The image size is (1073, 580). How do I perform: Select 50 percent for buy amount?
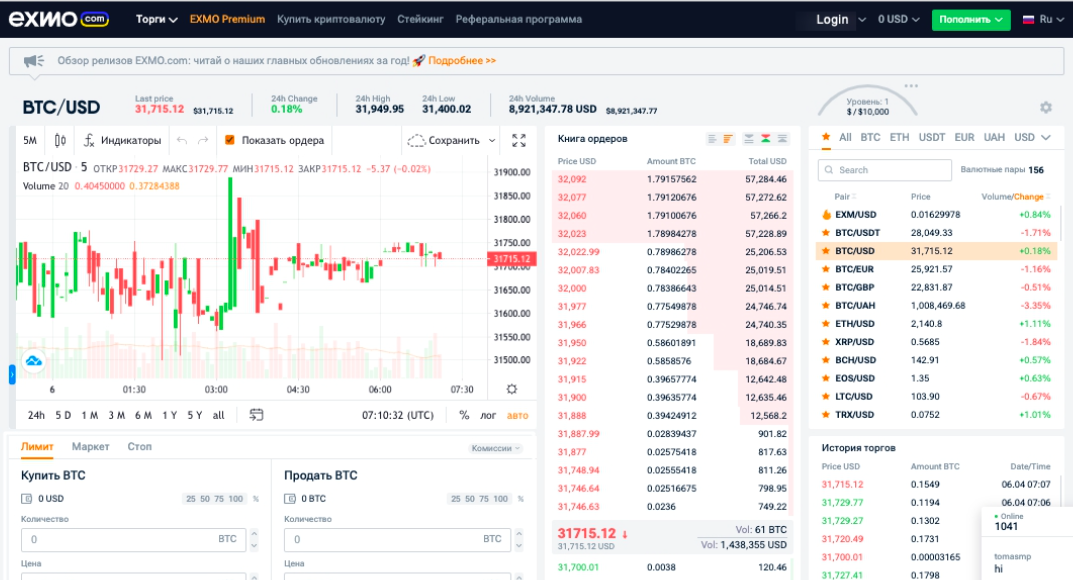tap(205, 499)
